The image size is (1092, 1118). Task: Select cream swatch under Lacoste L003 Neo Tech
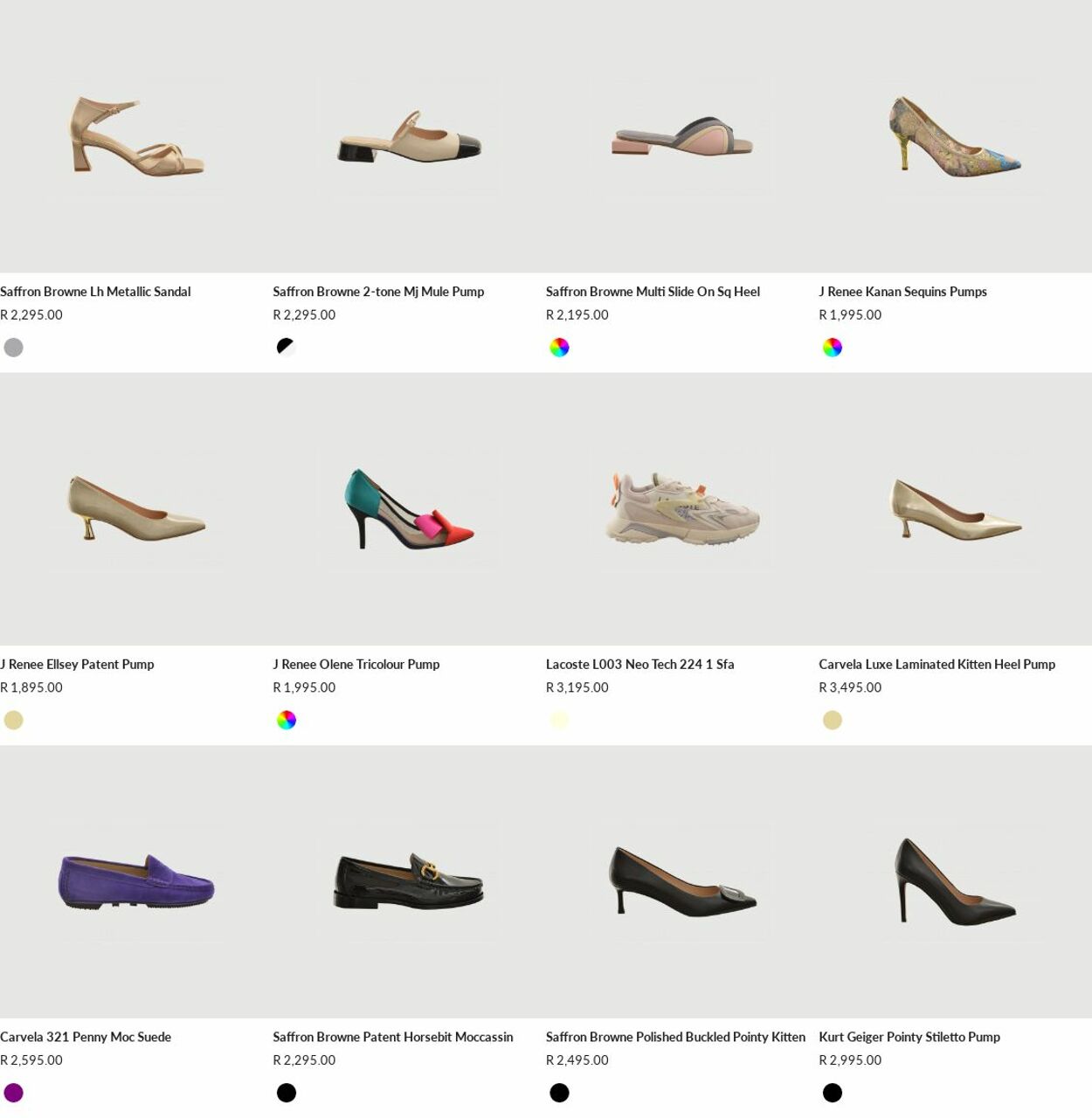coord(559,721)
